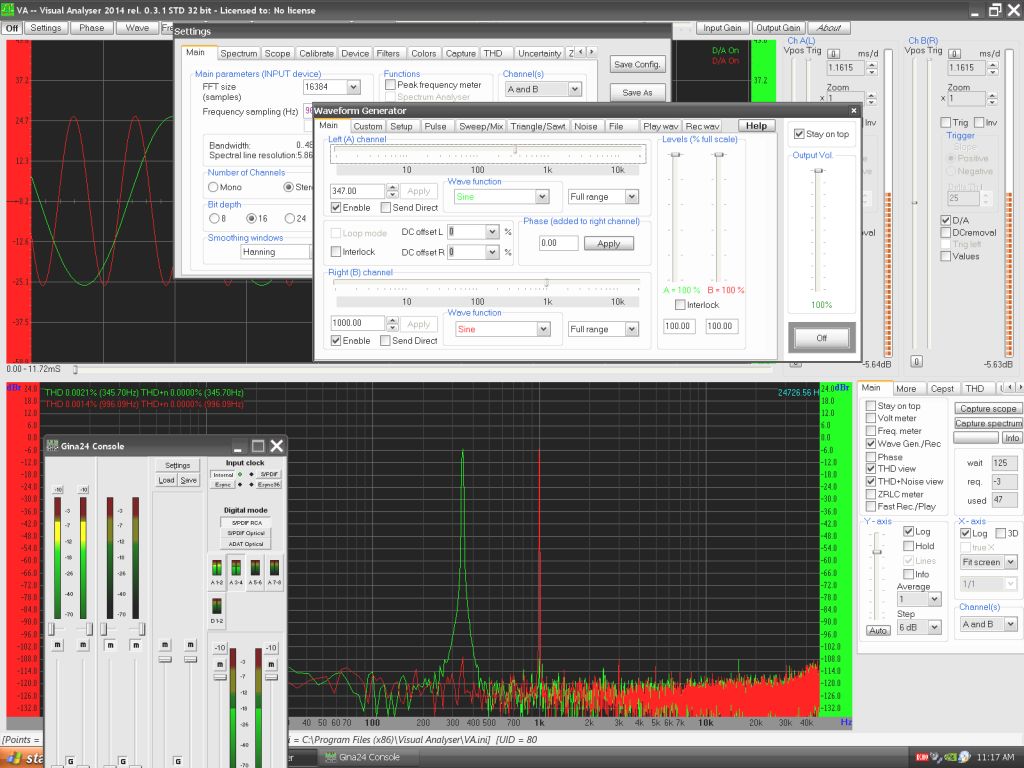Screen dimensions: 1024x768
Task: Enable Volt meter checkbox
Action: click(x=871, y=418)
